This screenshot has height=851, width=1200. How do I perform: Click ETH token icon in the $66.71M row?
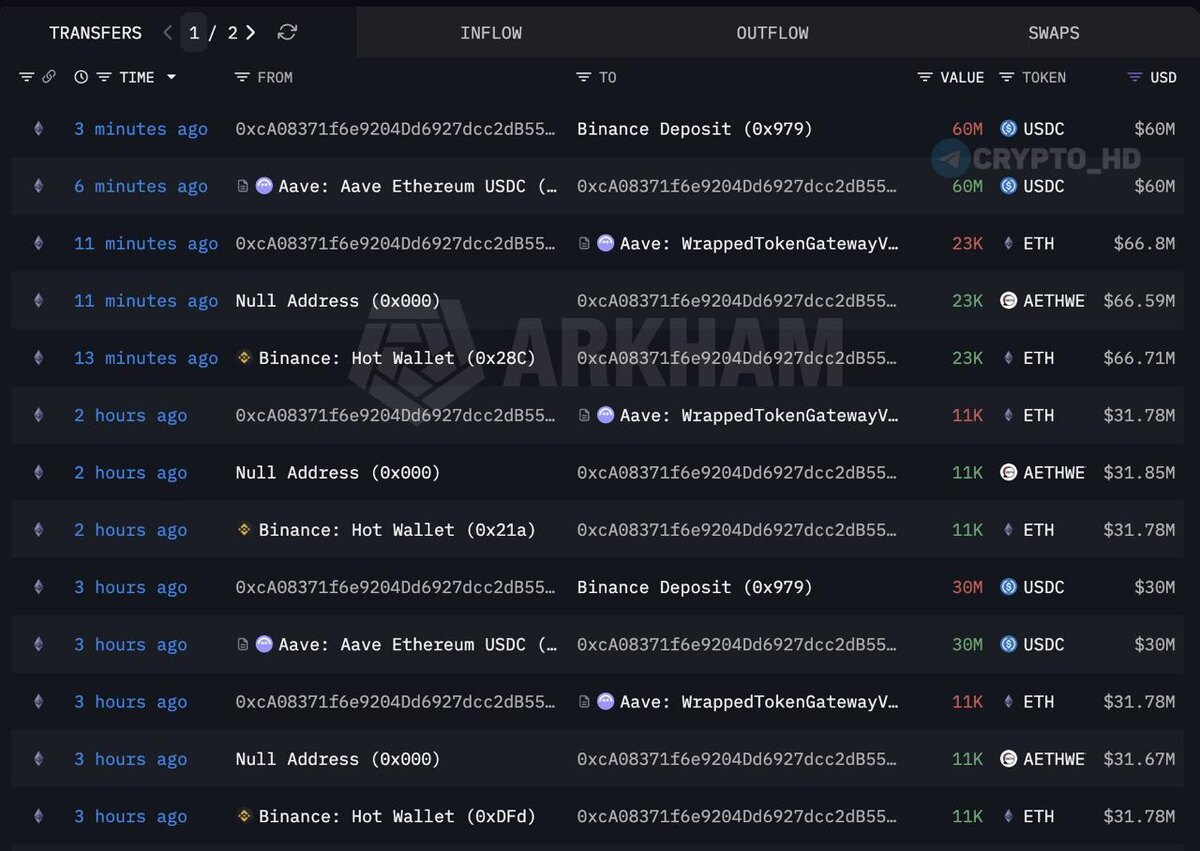(1008, 358)
